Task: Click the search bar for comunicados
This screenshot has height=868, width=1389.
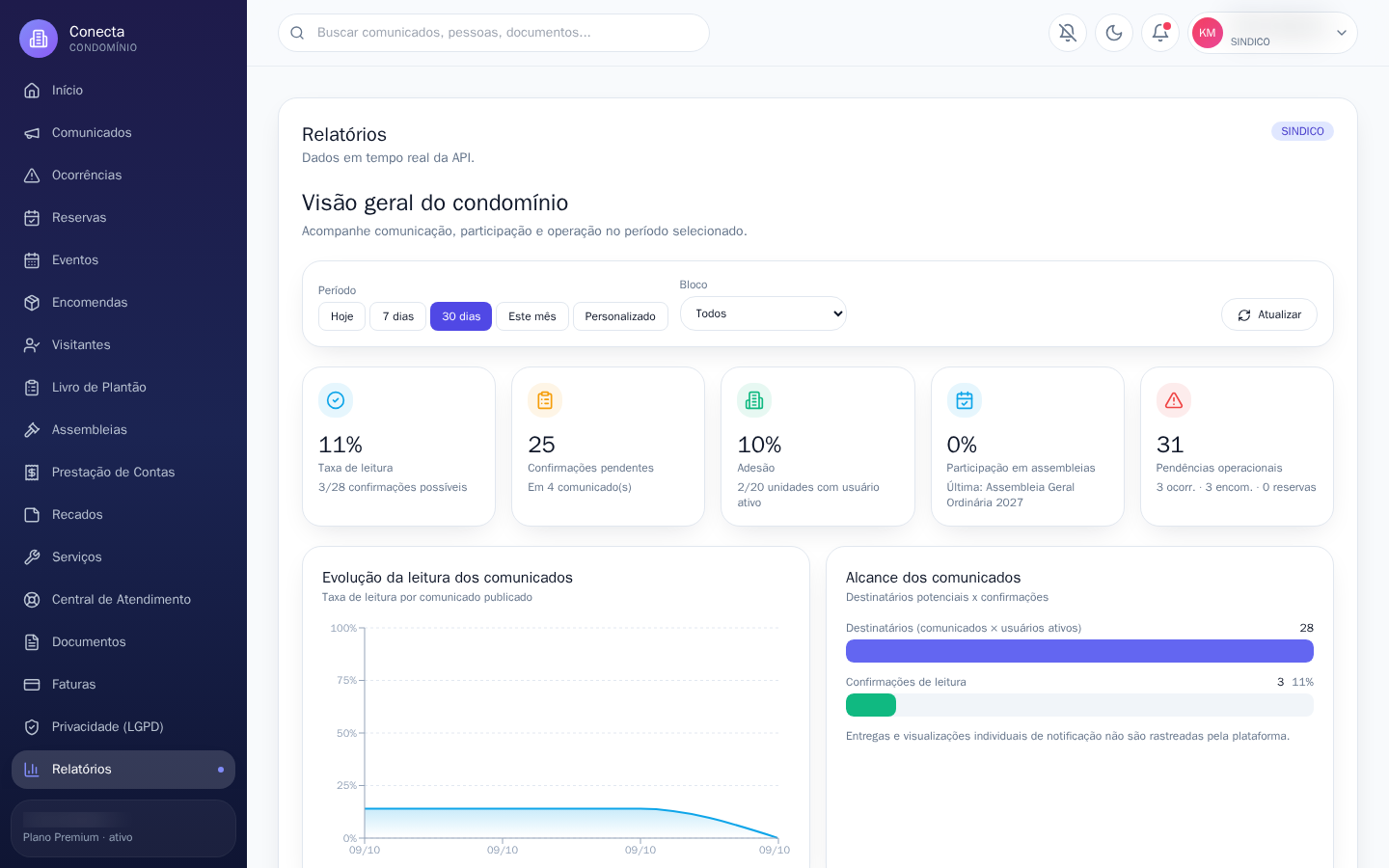Action: tap(494, 33)
